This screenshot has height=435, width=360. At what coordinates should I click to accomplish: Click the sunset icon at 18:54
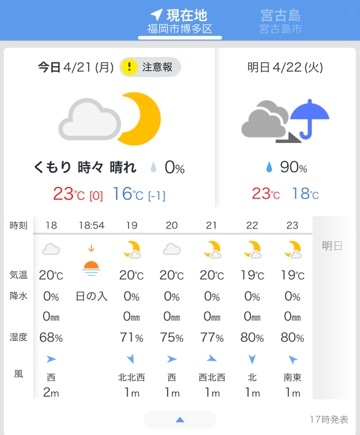91,265
